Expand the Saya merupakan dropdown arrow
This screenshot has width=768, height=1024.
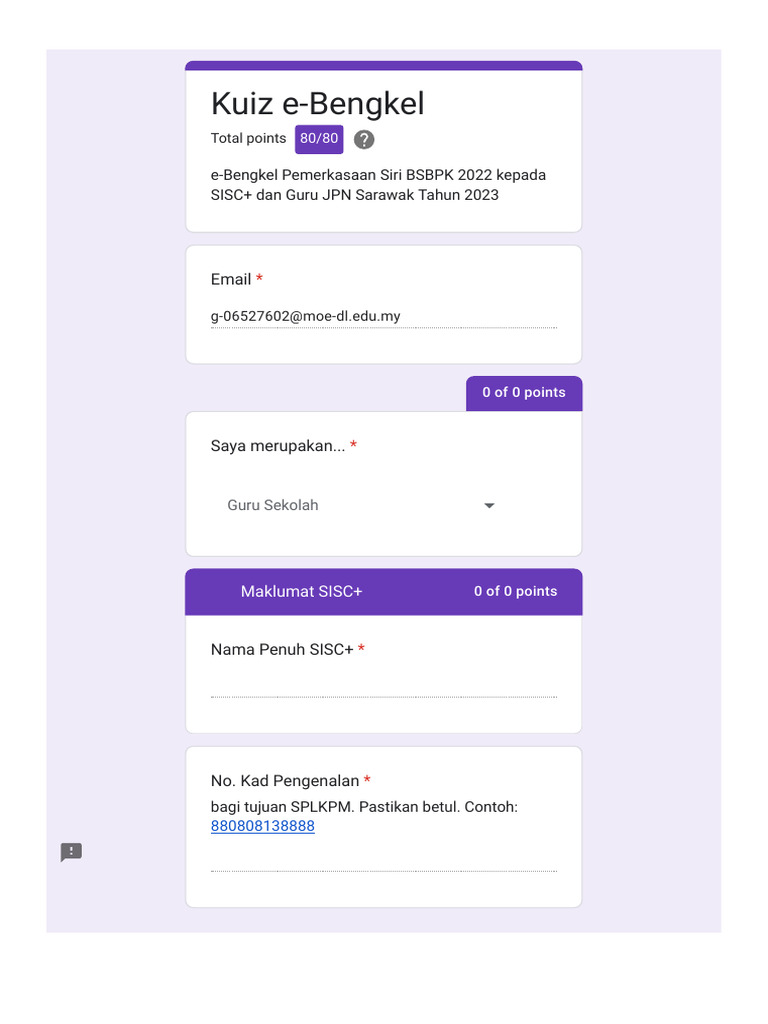(489, 506)
